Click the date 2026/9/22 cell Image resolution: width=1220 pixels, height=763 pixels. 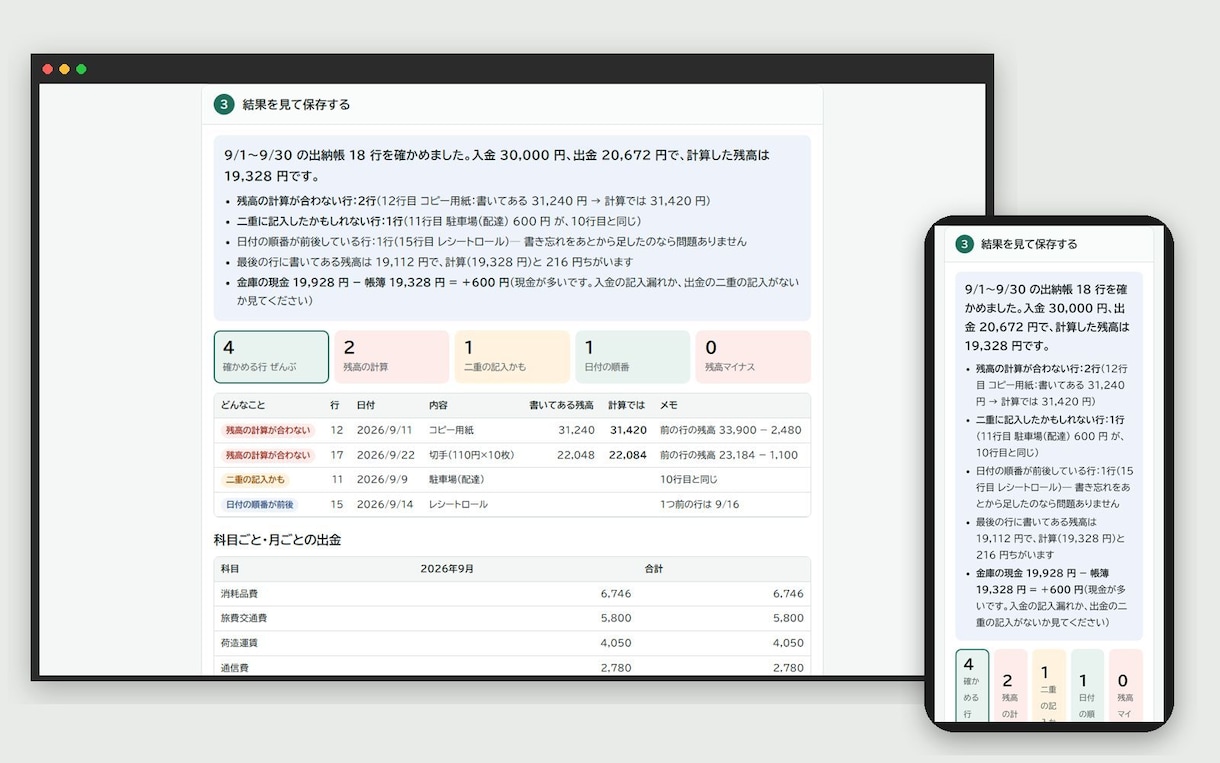pos(384,455)
